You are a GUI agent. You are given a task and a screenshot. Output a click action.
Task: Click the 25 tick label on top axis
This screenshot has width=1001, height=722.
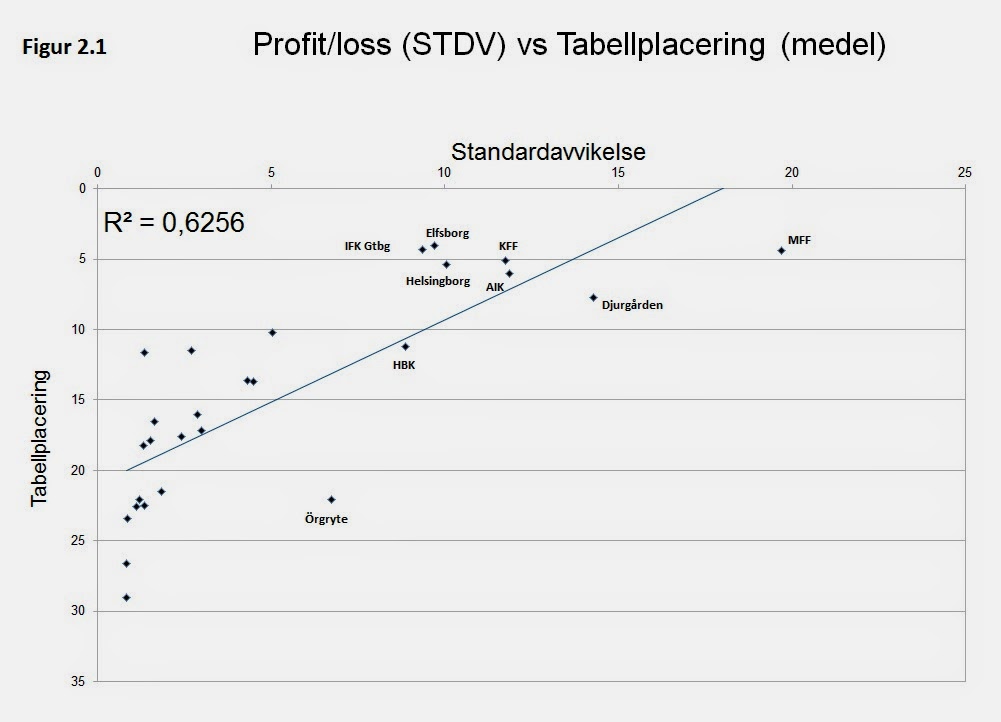[x=964, y=173]
